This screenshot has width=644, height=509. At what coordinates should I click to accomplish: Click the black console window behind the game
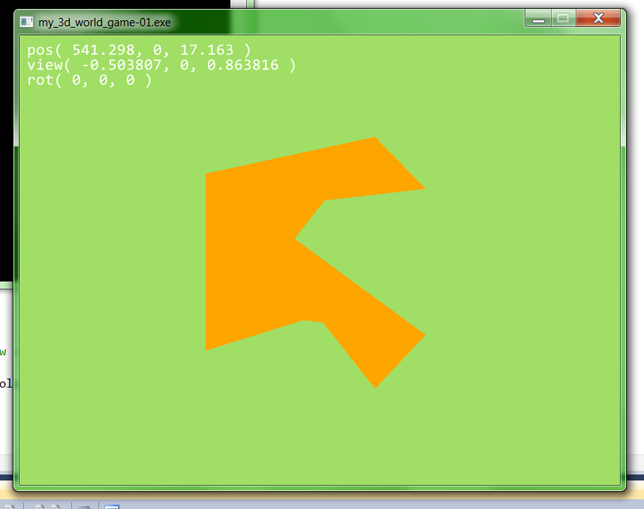pyautogui.click(x=6, y=150)
